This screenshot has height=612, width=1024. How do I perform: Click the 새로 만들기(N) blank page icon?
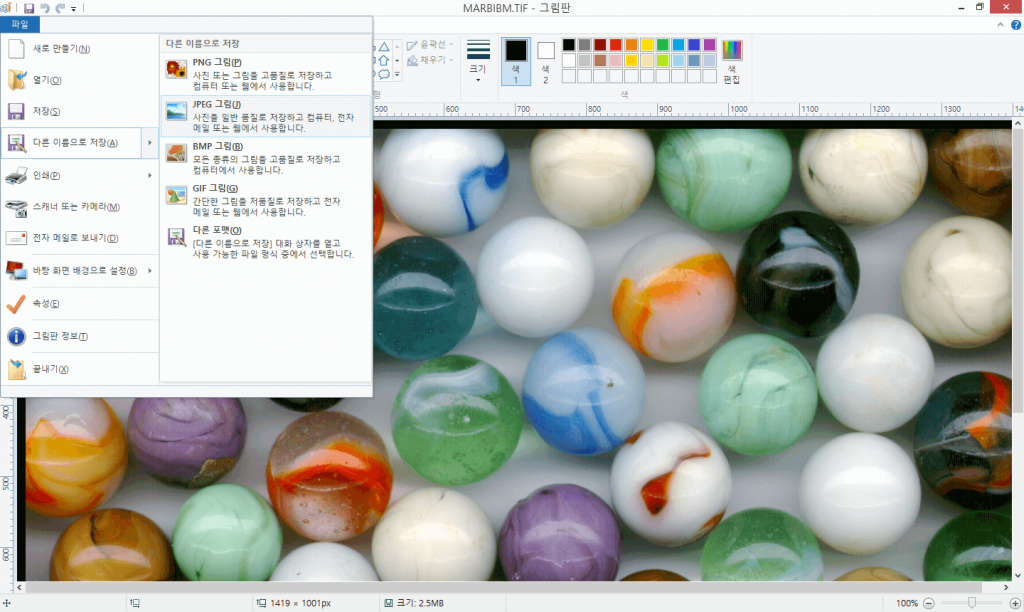click(x=16, y=48)
